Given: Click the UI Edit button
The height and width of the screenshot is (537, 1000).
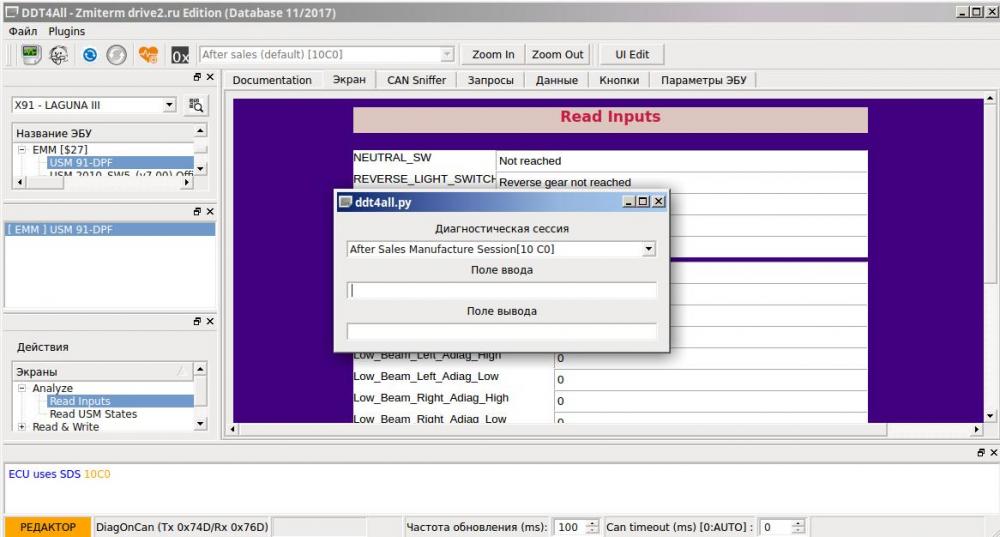Looking at the screenshot, I should tap(632, 55).
